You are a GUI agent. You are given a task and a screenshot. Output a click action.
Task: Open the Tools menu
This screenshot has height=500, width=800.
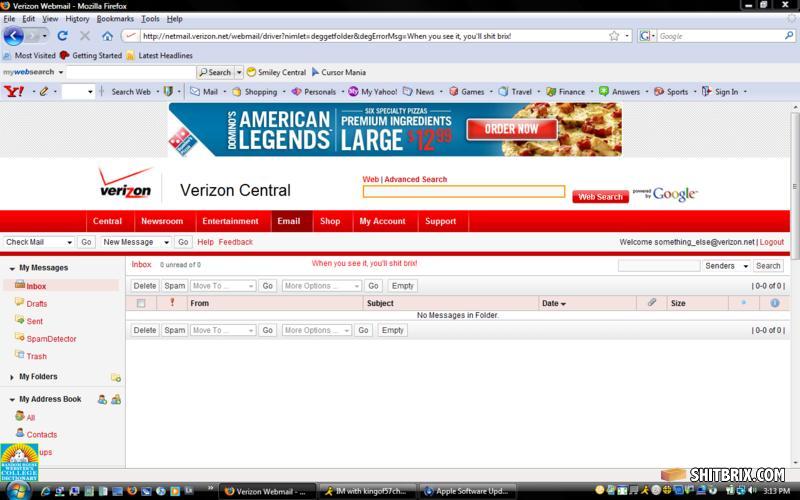(150, 19)
